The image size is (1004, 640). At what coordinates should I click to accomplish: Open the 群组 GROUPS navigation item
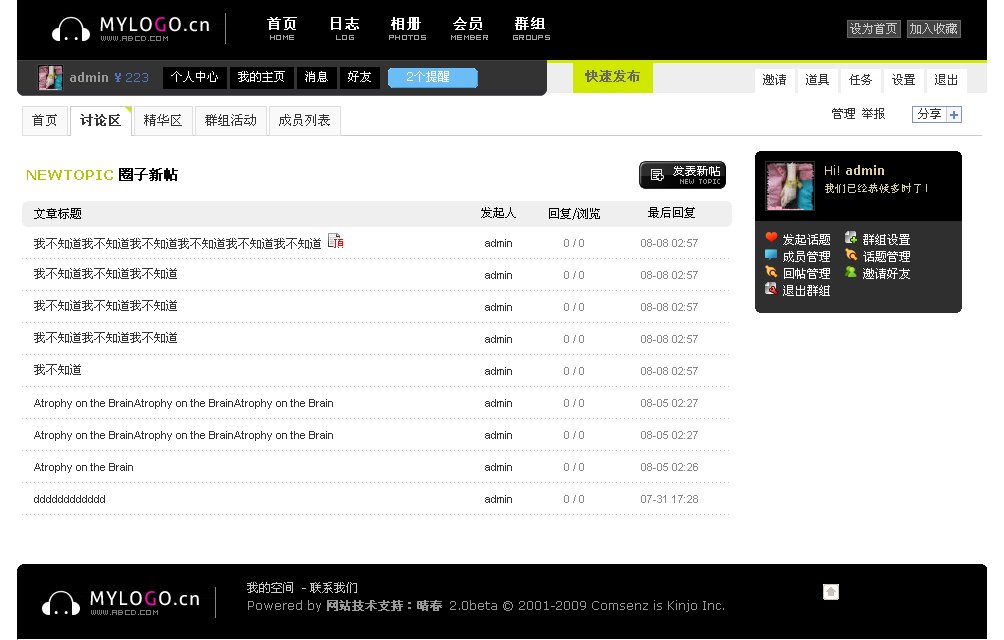pyautogui.click(x=531, y=29)
